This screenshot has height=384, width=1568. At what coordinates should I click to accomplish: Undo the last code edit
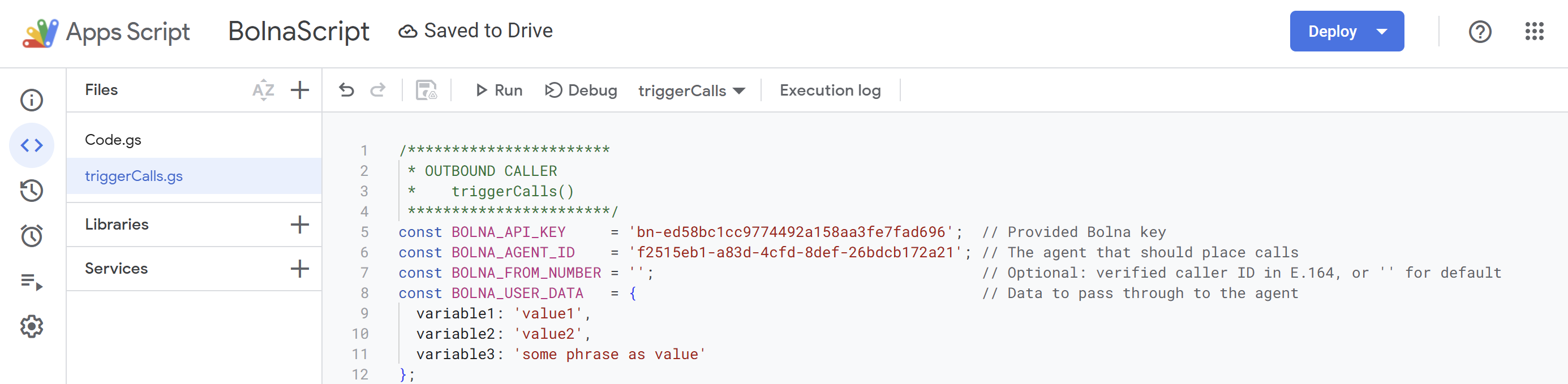(x=346, y=89)
